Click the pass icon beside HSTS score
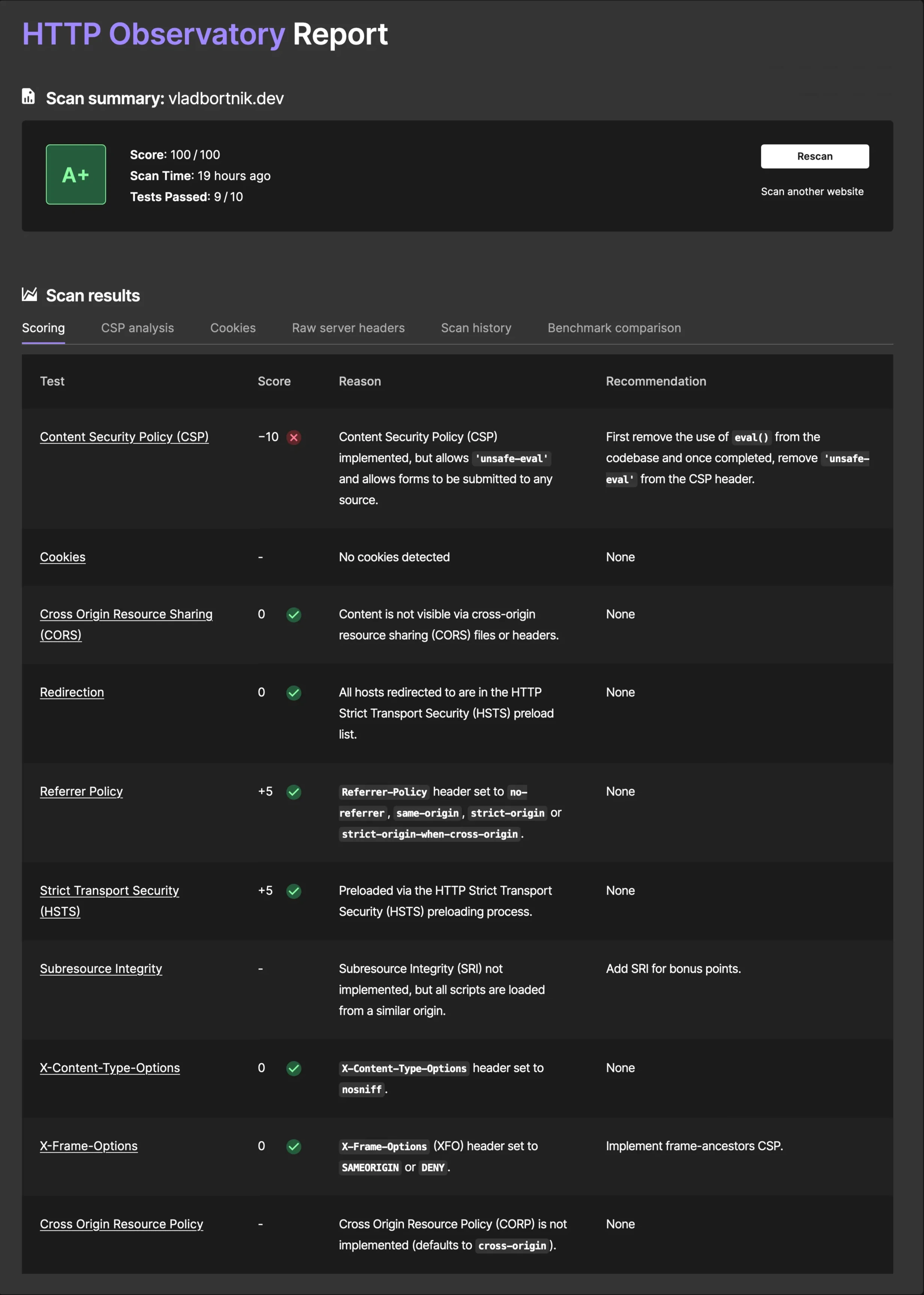The height and width of the screenshot is (1295, 924). (294, 891)
